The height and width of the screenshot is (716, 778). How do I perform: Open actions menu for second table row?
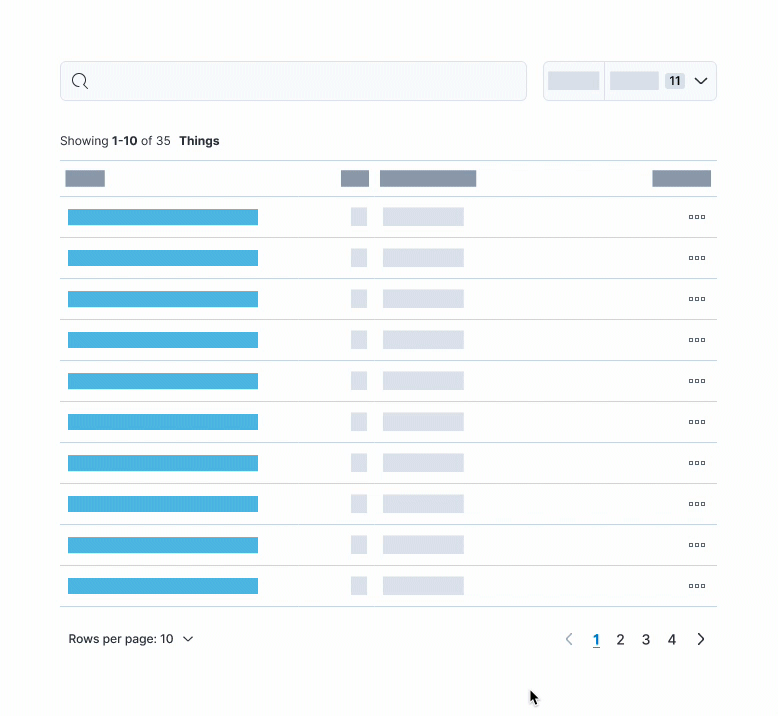697,258
